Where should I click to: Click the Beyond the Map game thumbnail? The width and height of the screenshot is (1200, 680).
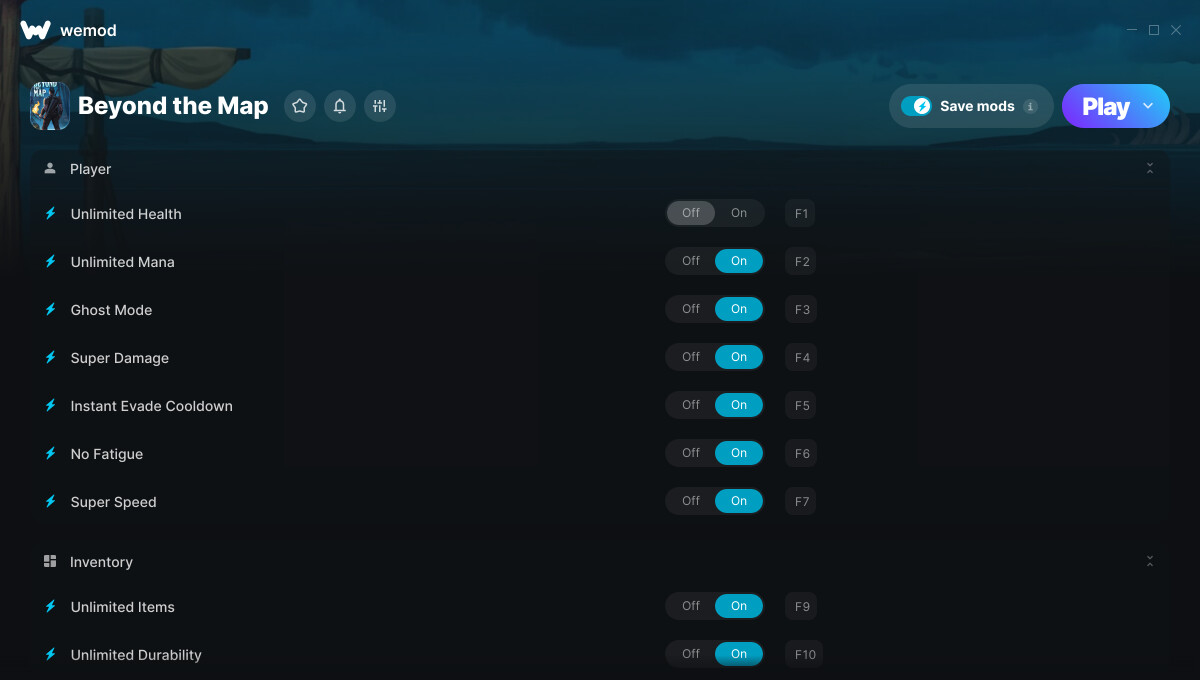tap(50, 106)
